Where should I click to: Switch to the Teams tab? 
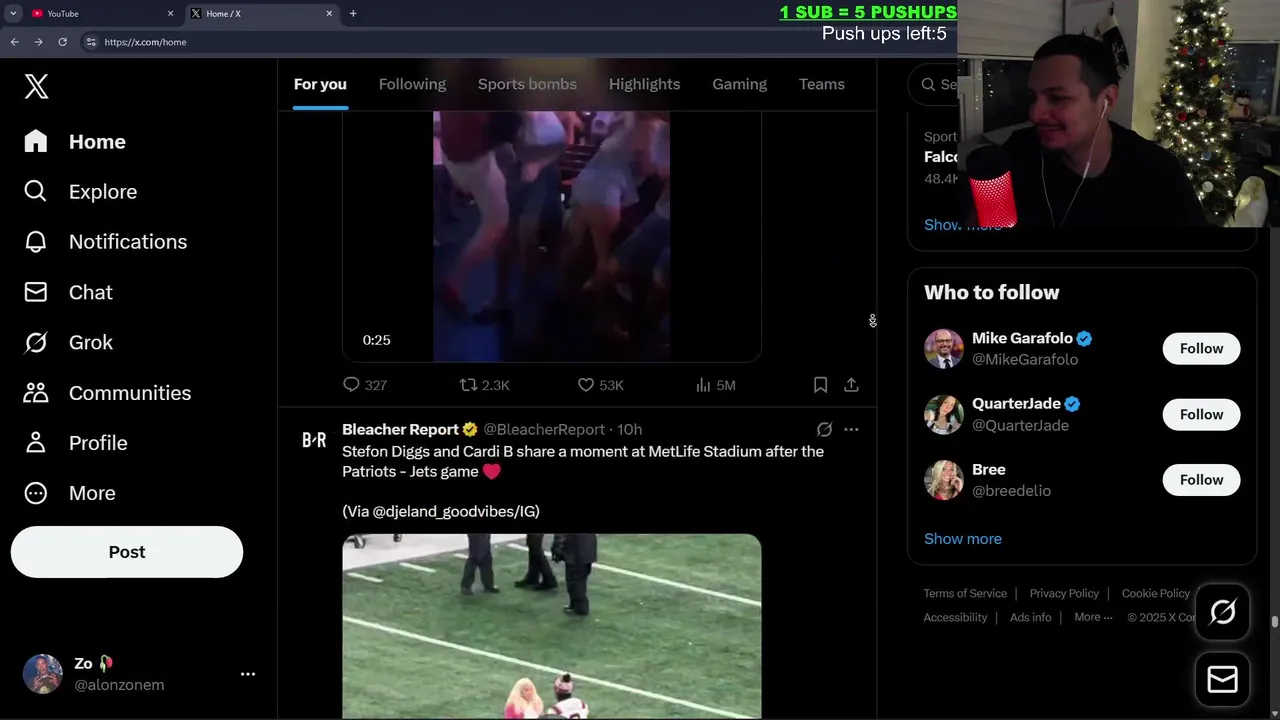coord(821,84)
